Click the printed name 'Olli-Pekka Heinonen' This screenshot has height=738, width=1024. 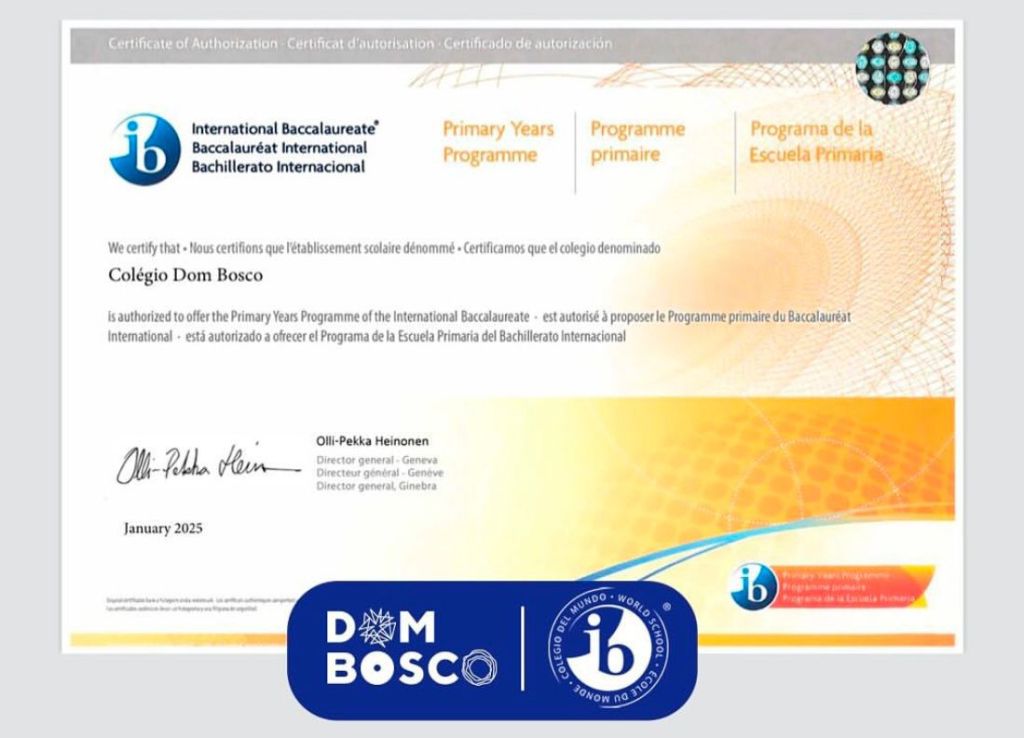tap(372, 441)
